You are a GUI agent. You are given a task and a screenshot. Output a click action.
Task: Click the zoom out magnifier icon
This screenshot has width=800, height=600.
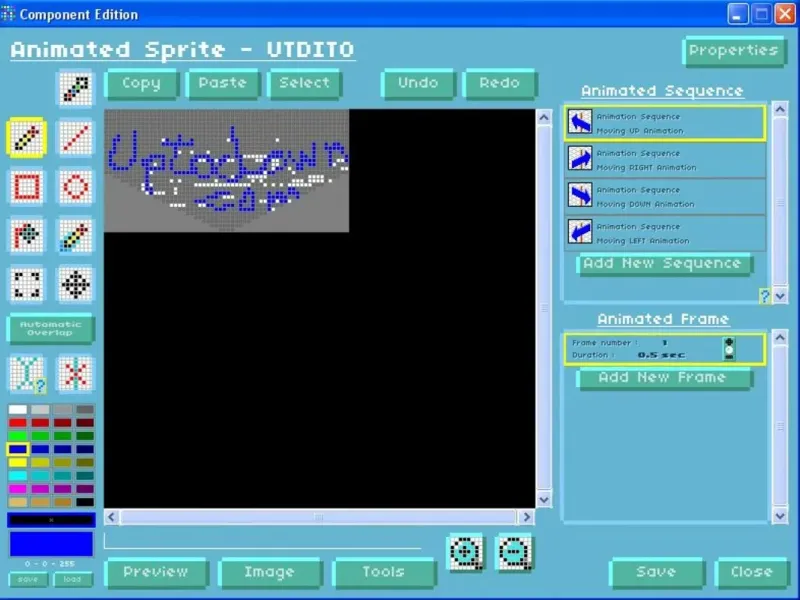click(x=514, y=552)
